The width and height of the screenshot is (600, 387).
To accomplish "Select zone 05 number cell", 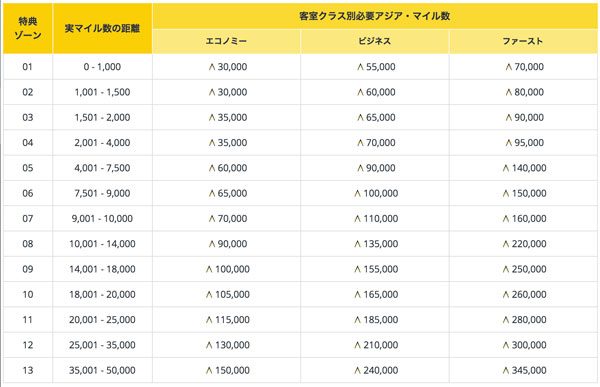I will 28,168.
